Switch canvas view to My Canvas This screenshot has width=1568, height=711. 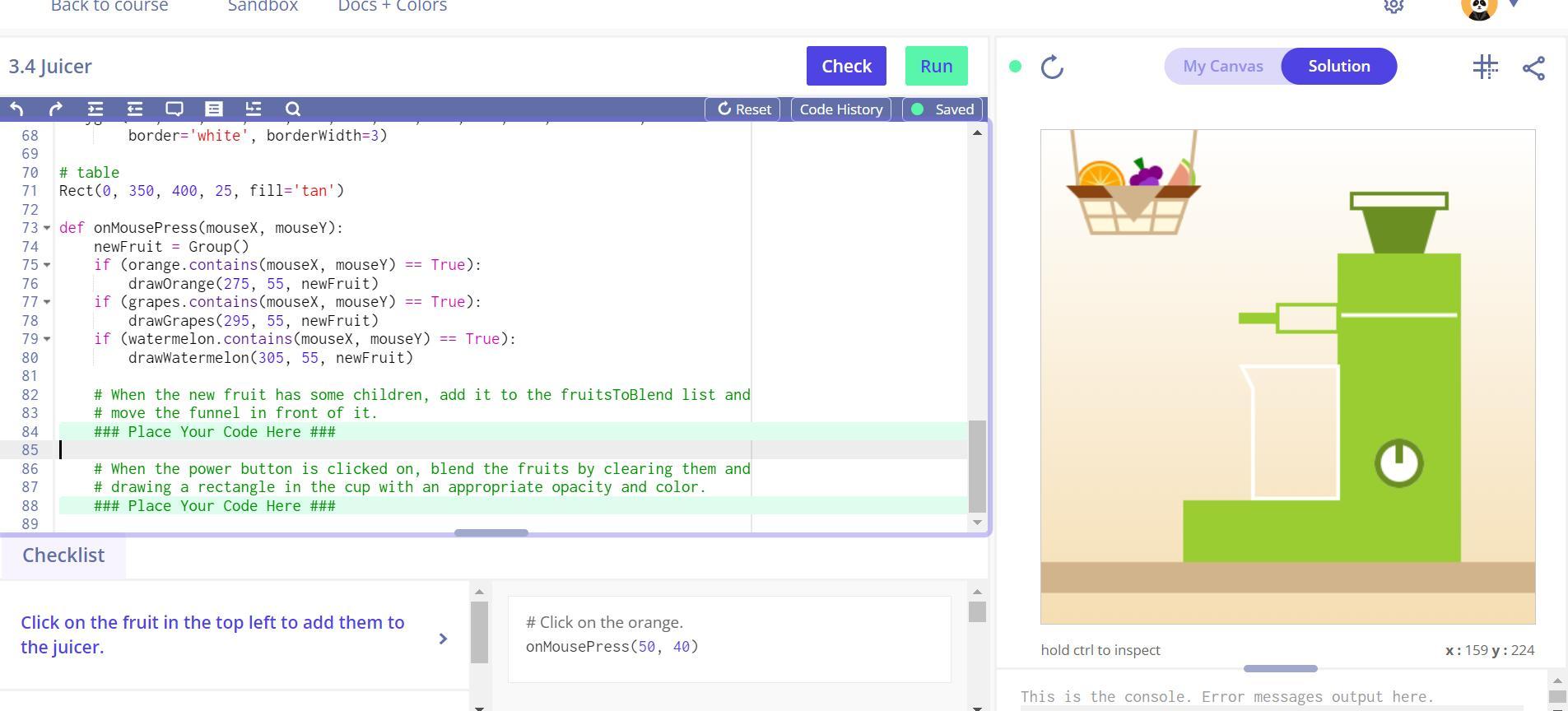coord(1222,66)
